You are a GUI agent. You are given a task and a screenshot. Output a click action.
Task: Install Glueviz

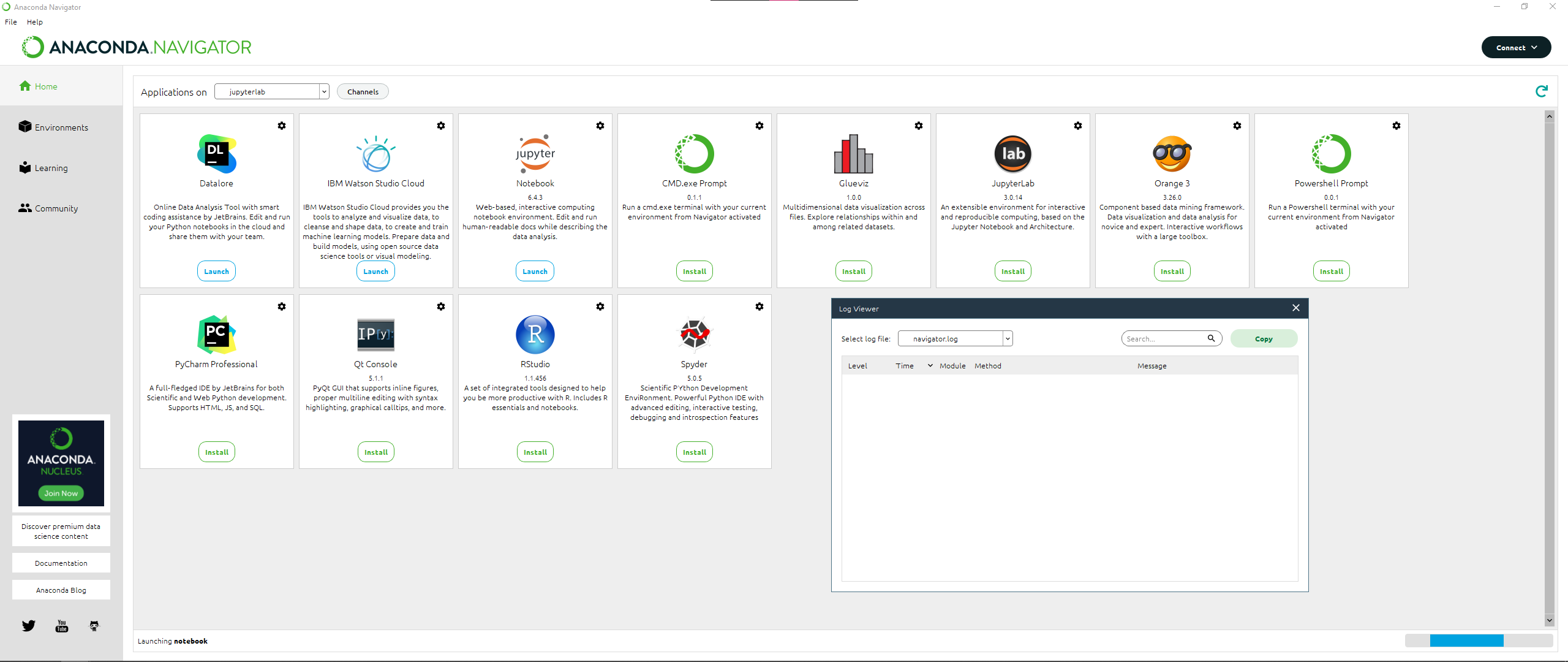(854, 272)
